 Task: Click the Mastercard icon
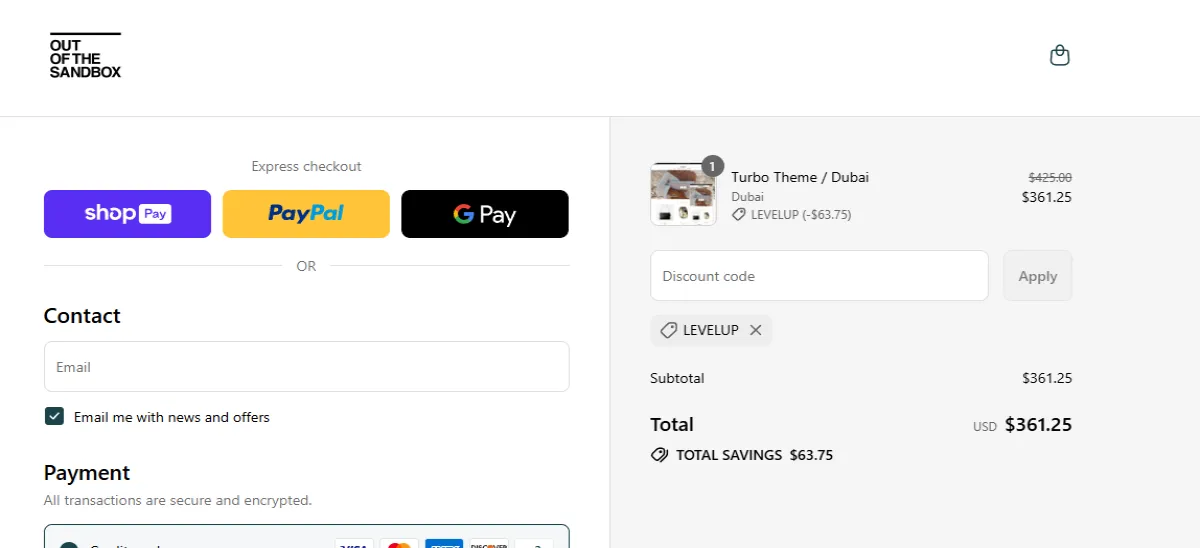(x=399, y=544)
